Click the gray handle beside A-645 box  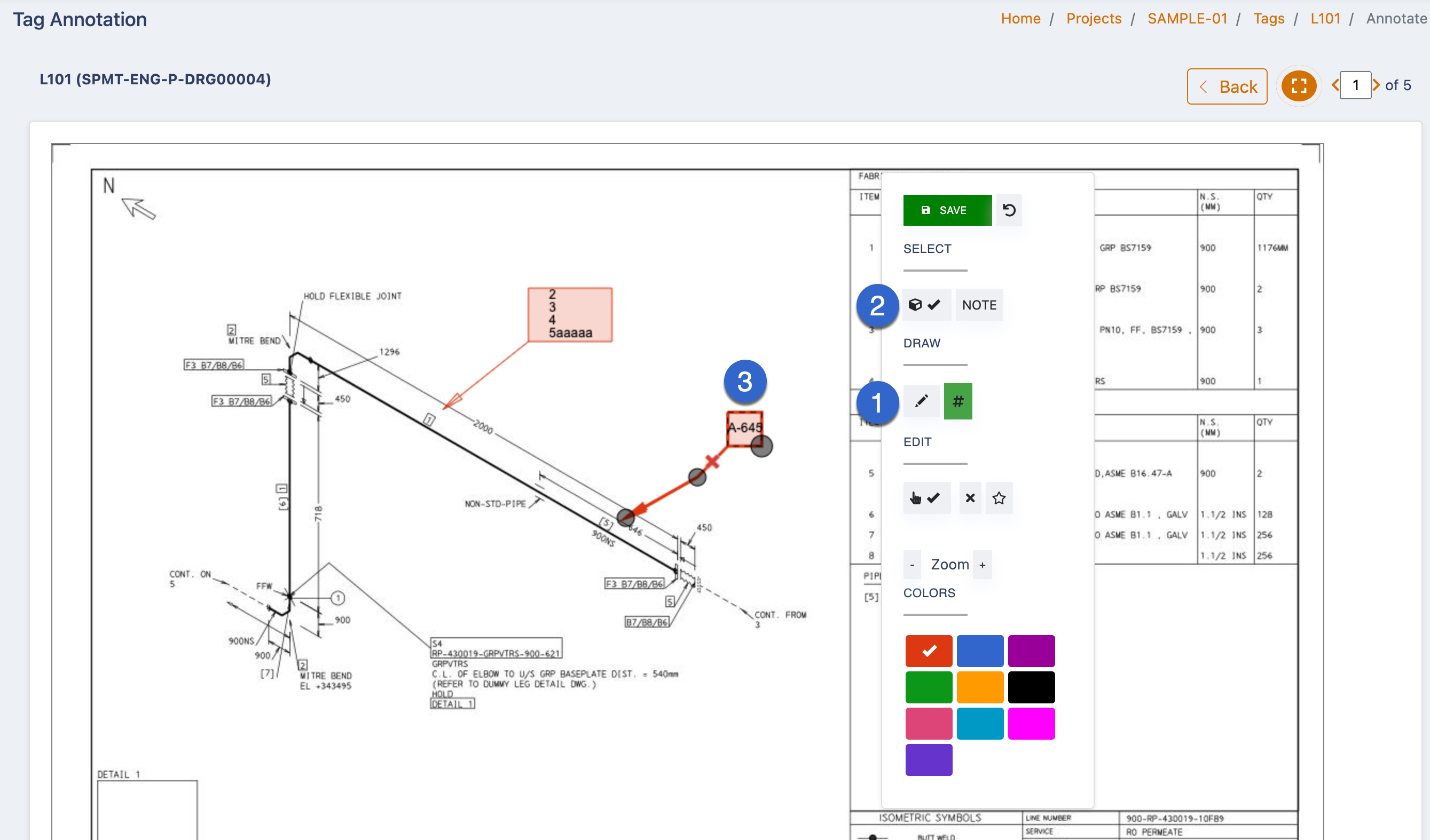[761, 446]
